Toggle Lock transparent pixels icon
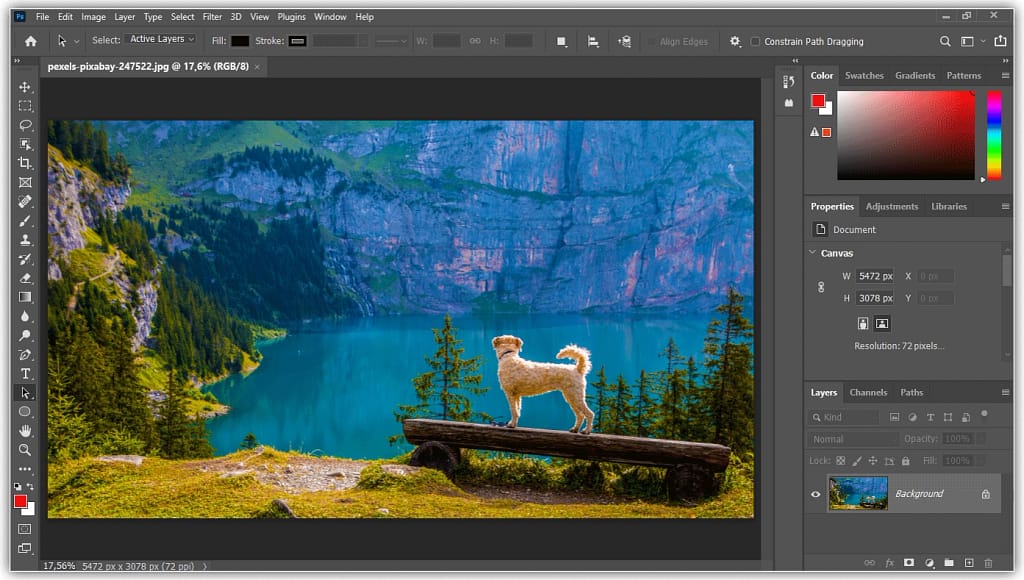The image size is (1024, 580). (x=841, y=461)
